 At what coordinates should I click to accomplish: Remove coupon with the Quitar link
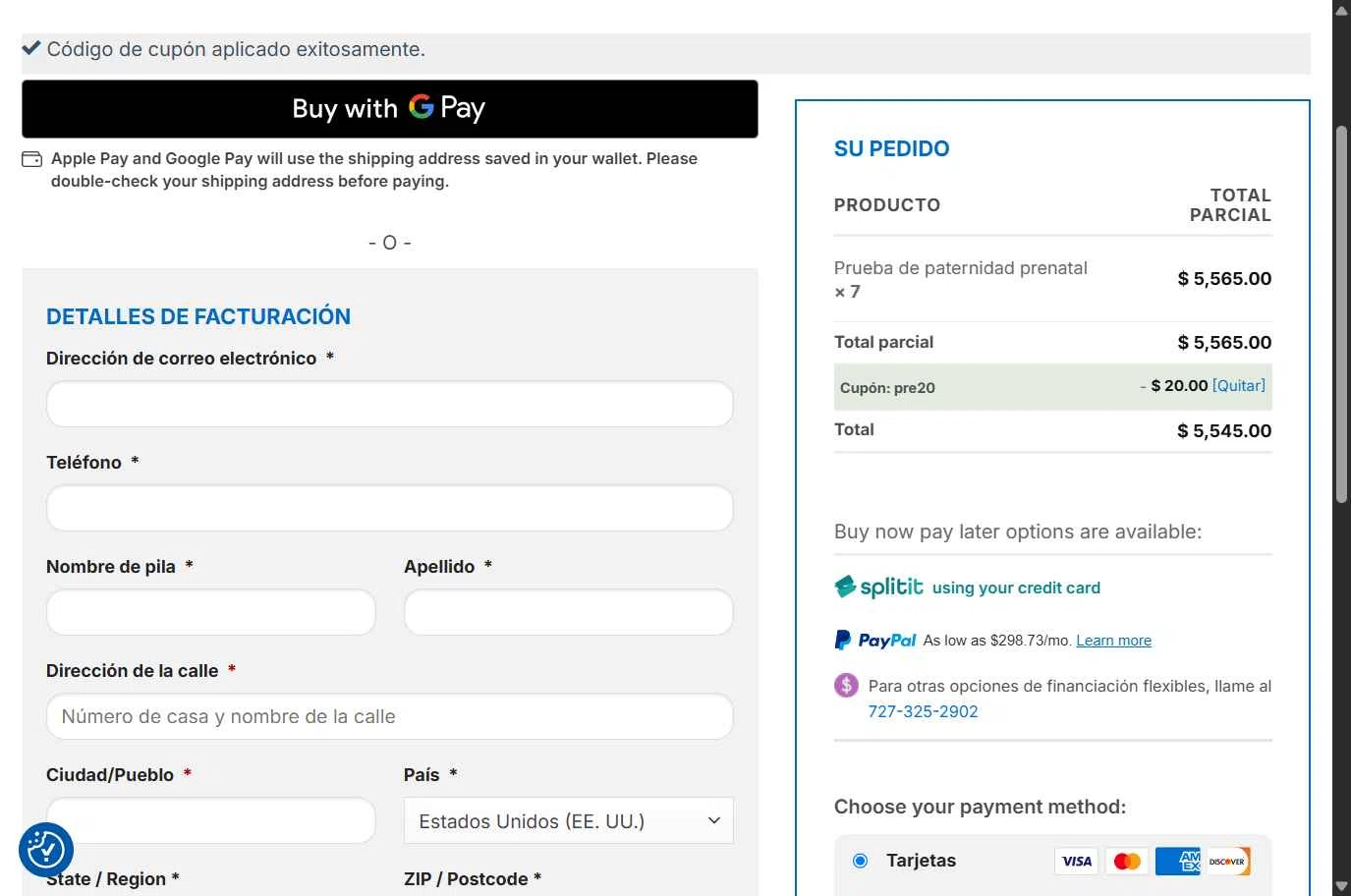coord(1239,385)
